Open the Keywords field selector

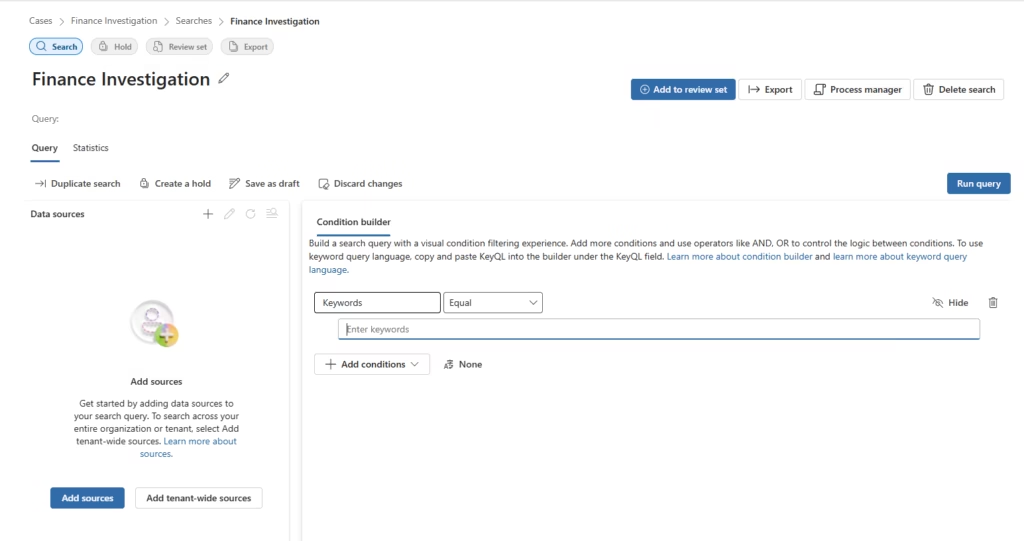[x=377, y=303]
